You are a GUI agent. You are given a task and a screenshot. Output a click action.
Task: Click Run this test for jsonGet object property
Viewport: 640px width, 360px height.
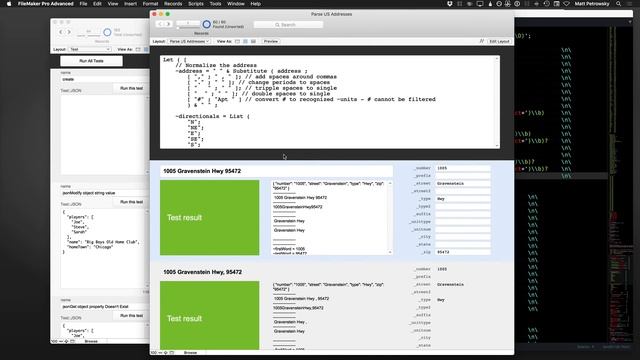[x=131, y=316]
